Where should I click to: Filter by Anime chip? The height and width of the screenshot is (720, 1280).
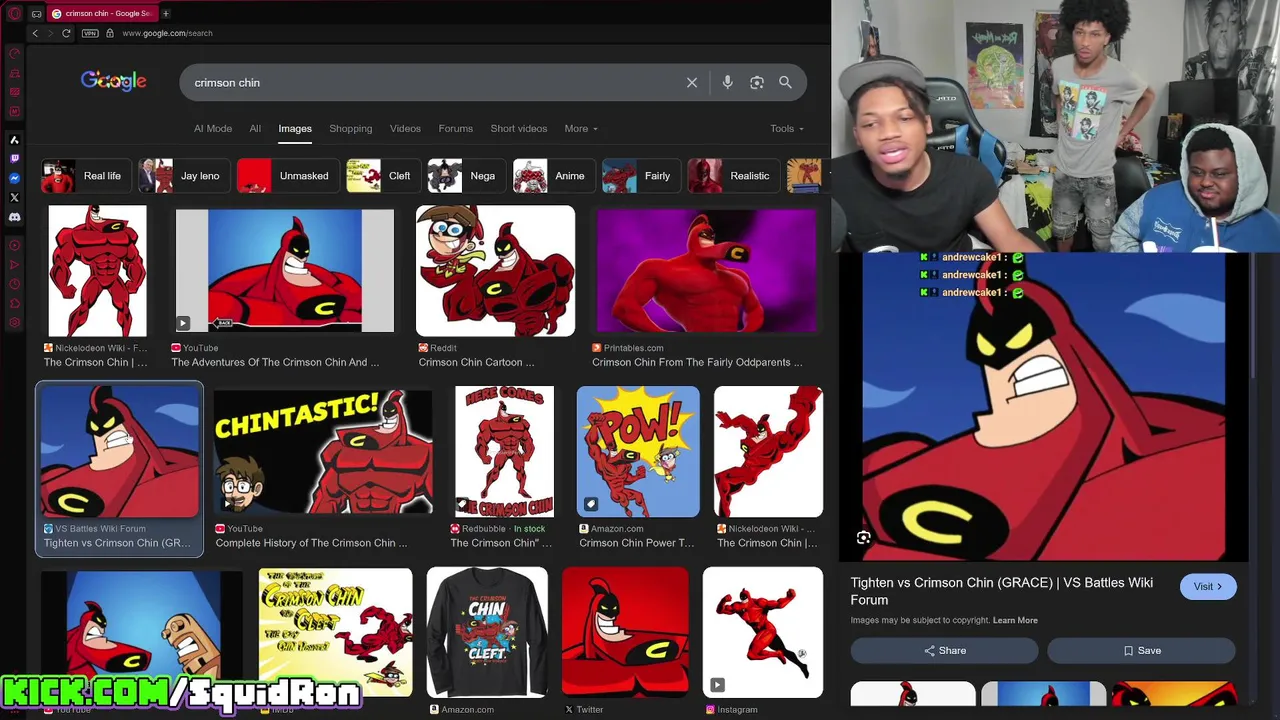pyautogui.click(x=553, y=176)
